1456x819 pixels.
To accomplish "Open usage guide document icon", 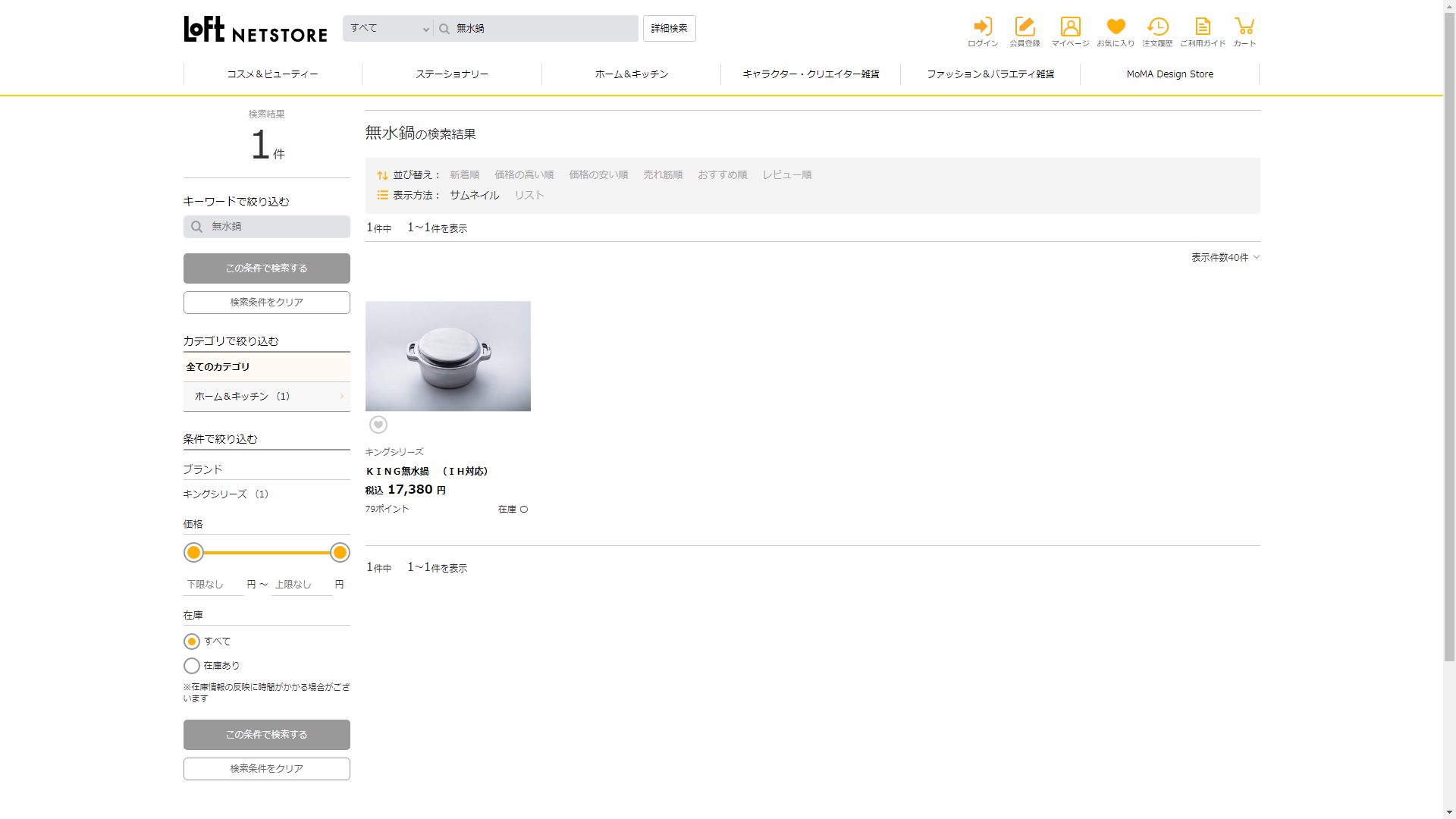I will 1203,27.
